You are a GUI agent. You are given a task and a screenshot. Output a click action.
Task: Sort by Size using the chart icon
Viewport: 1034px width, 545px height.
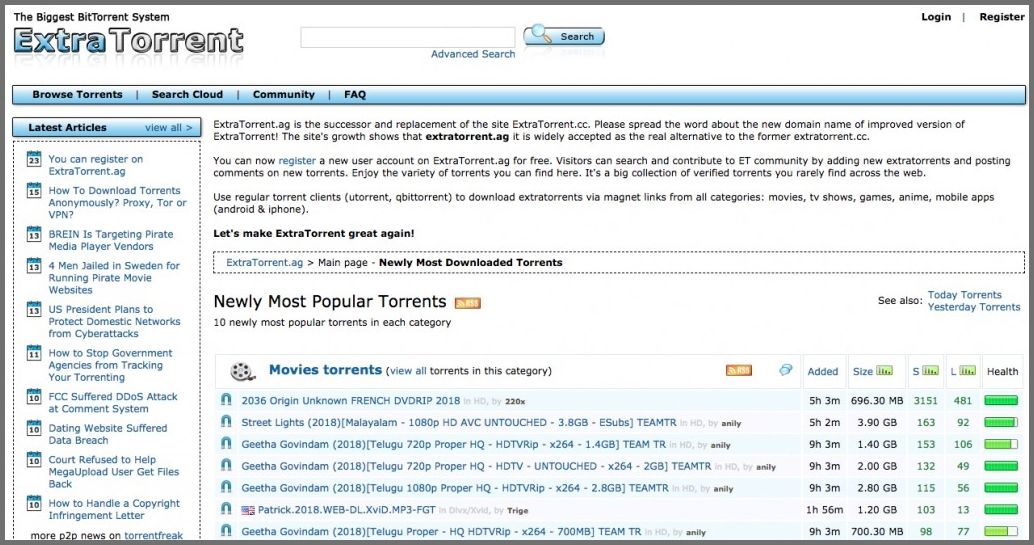coord(884,371)
